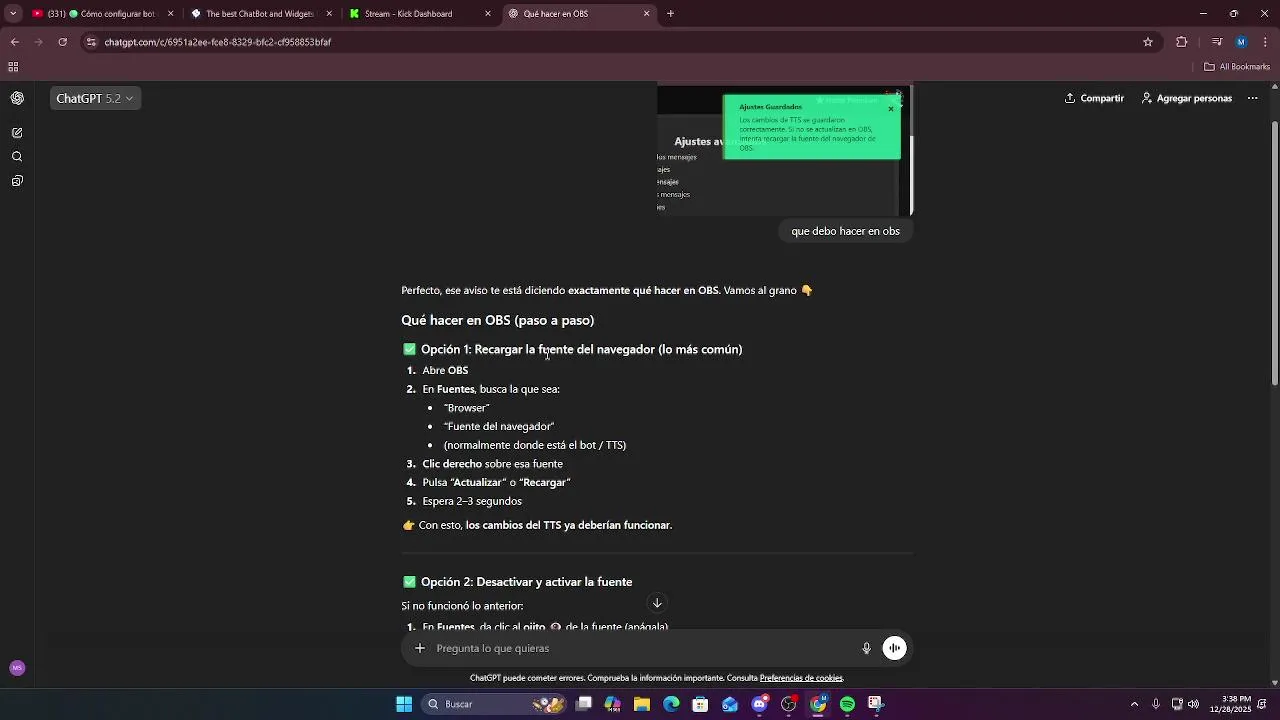Open the ChatGPT logo home icon
The width and height of the screenshot is (1280, 720).
(x=17, y=98)
